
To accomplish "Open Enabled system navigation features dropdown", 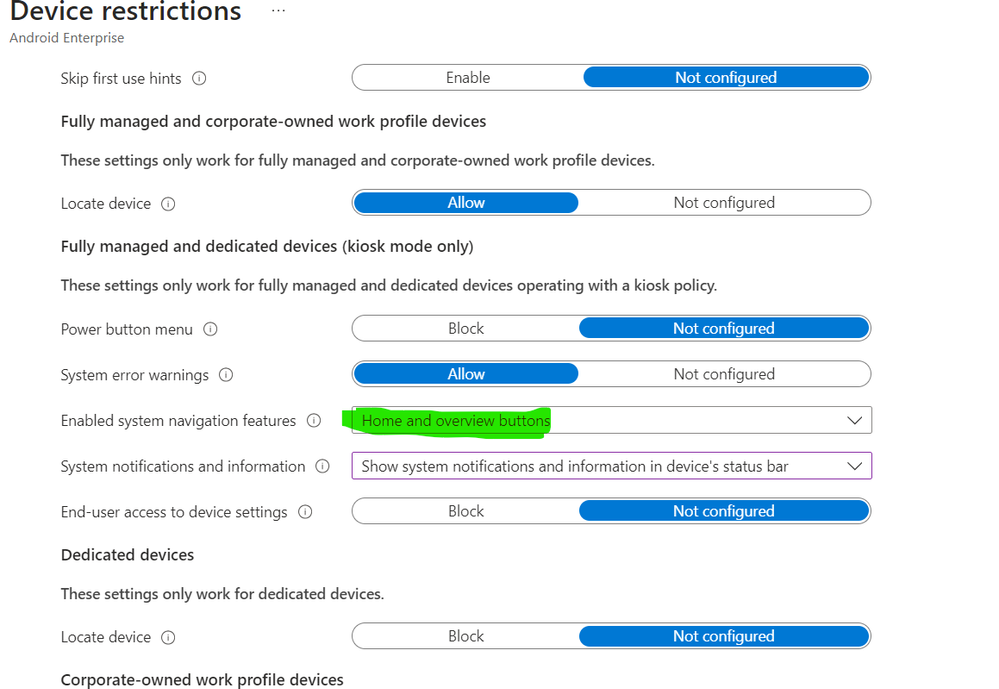I will [610, 421].
